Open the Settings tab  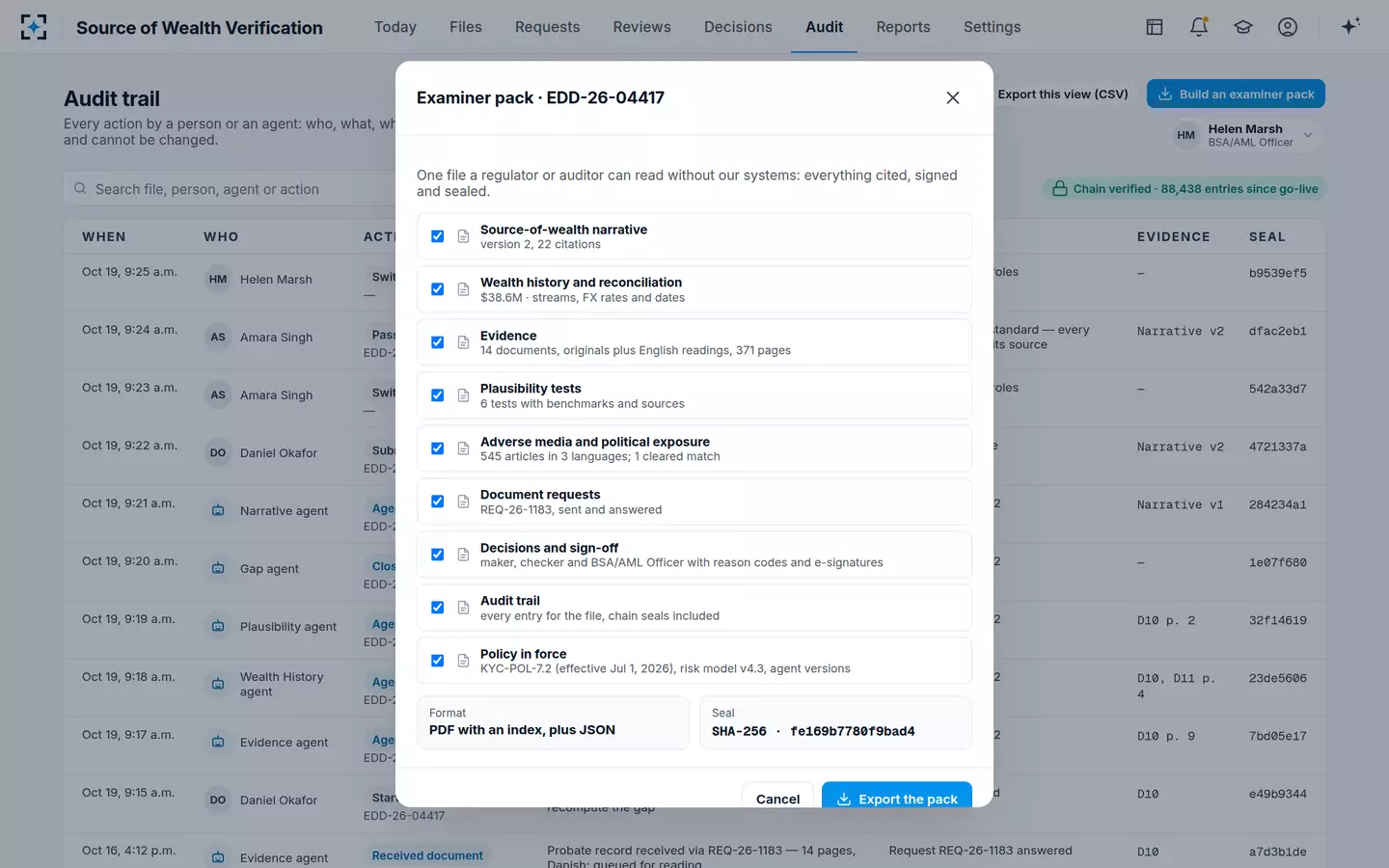pos(992,27)
